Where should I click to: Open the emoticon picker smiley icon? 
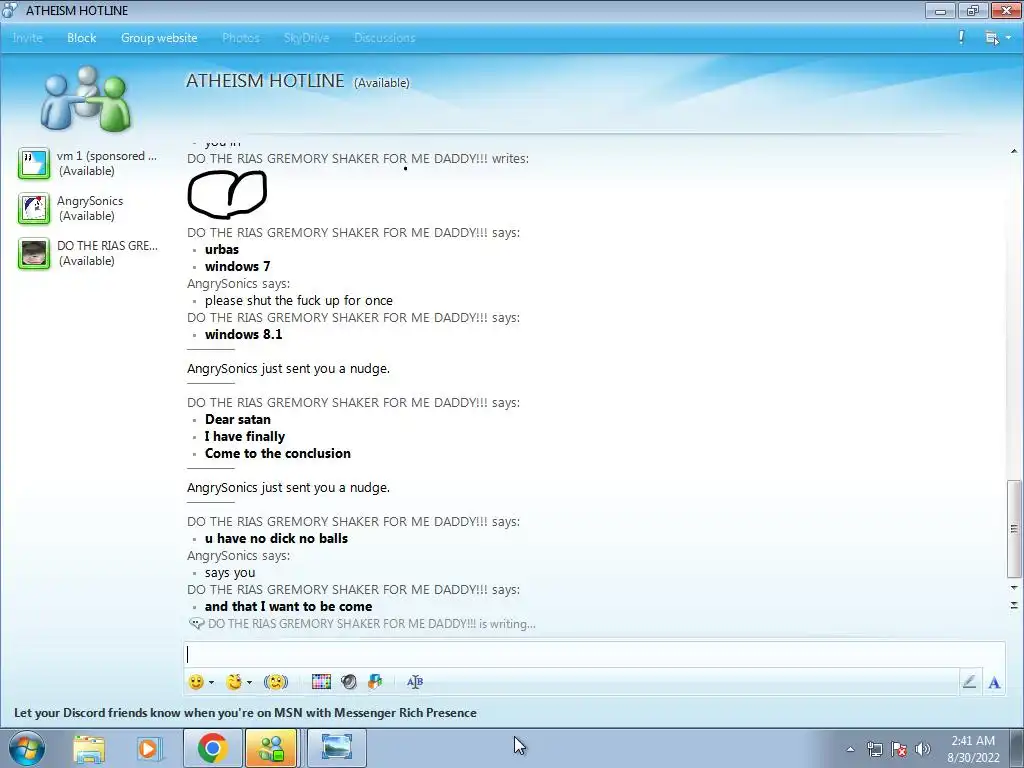(195, 682)
